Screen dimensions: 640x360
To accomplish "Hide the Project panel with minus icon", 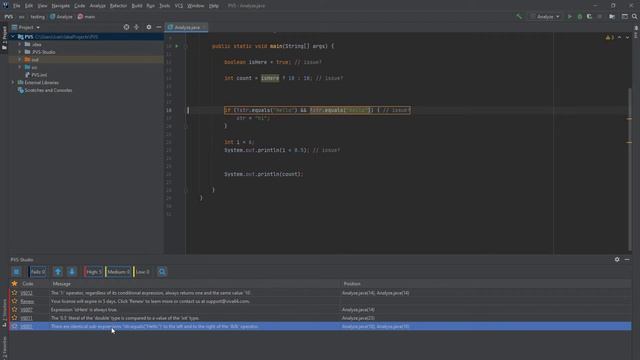I will click(x=159, y=27).
